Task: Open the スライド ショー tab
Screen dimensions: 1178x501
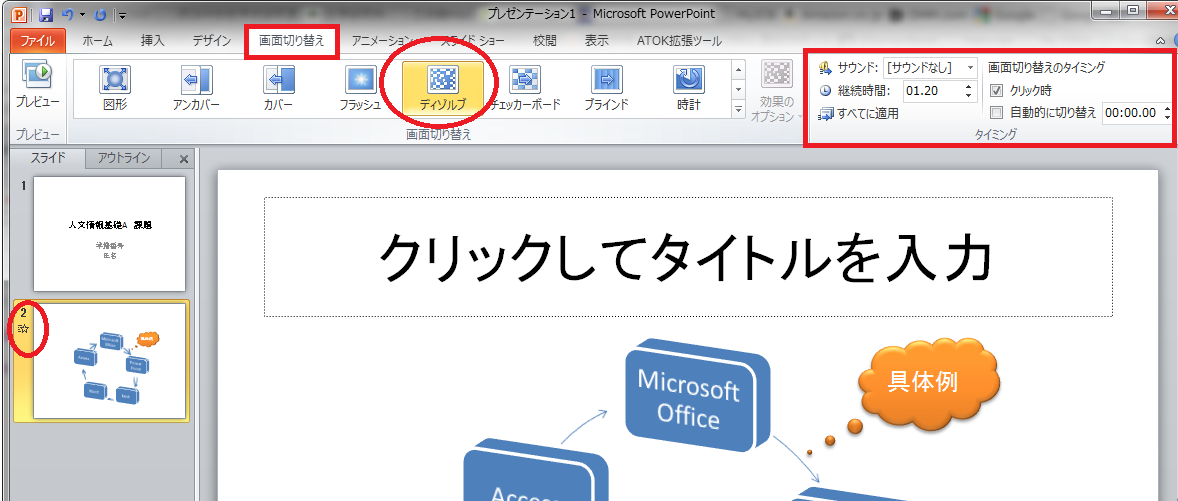Action: click(x=472, y=41)
